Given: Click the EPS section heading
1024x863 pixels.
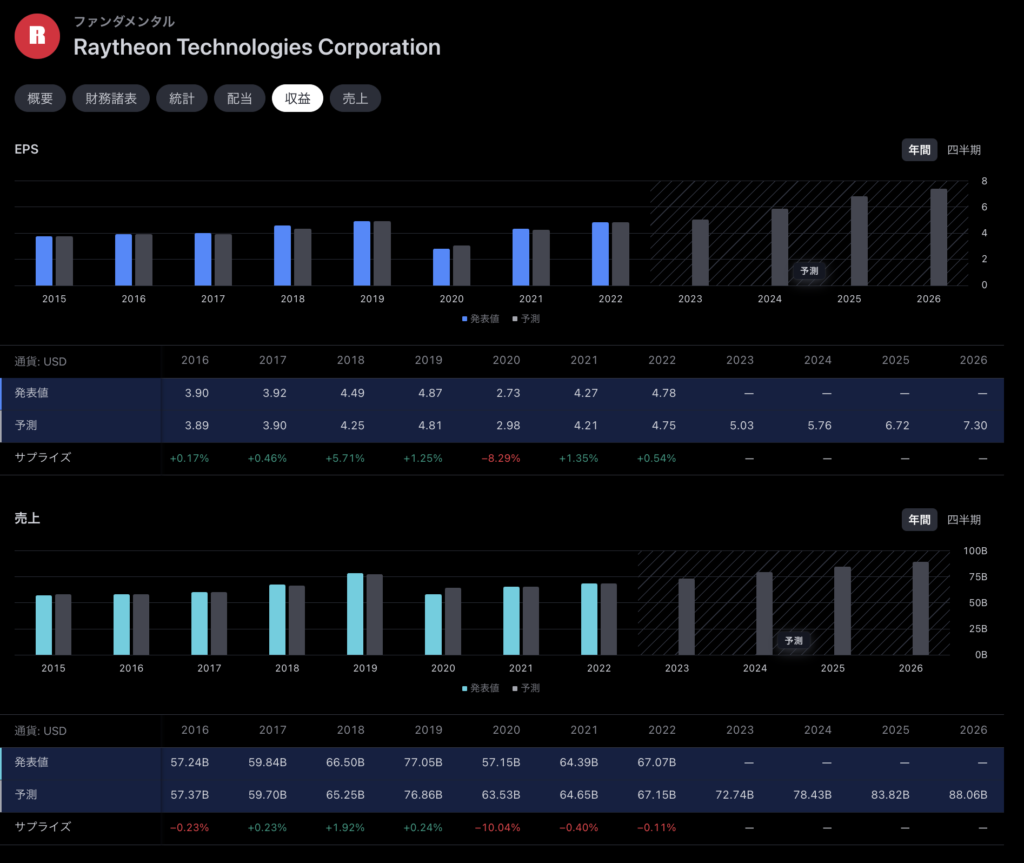Looking at the screenshot, I should pos(27,149).
